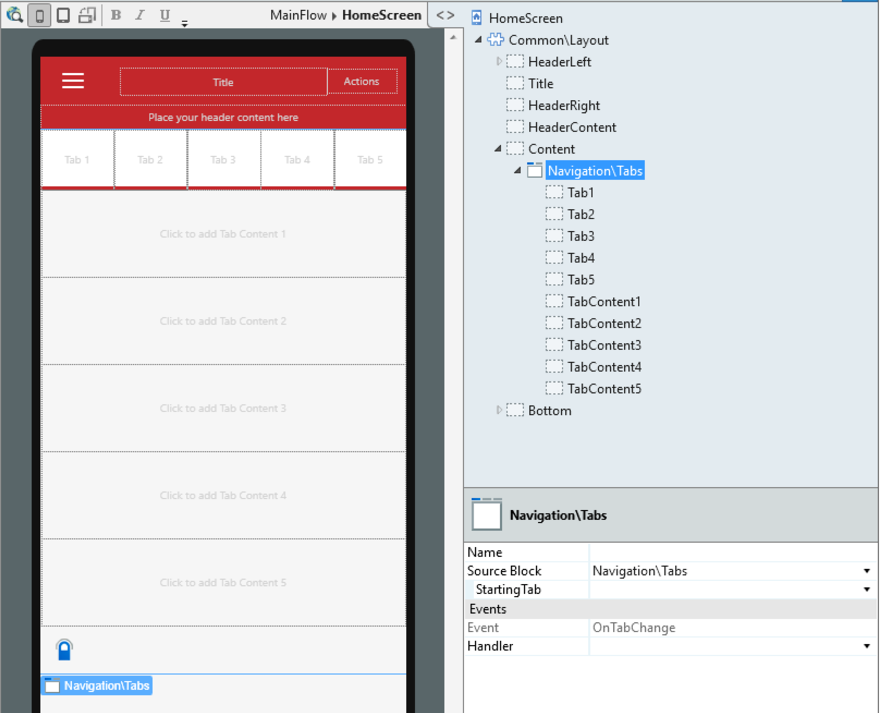Click the preview magnifier icon in toolbar
The width and height of the screenshot is (880, 714).
pos(15,15)
